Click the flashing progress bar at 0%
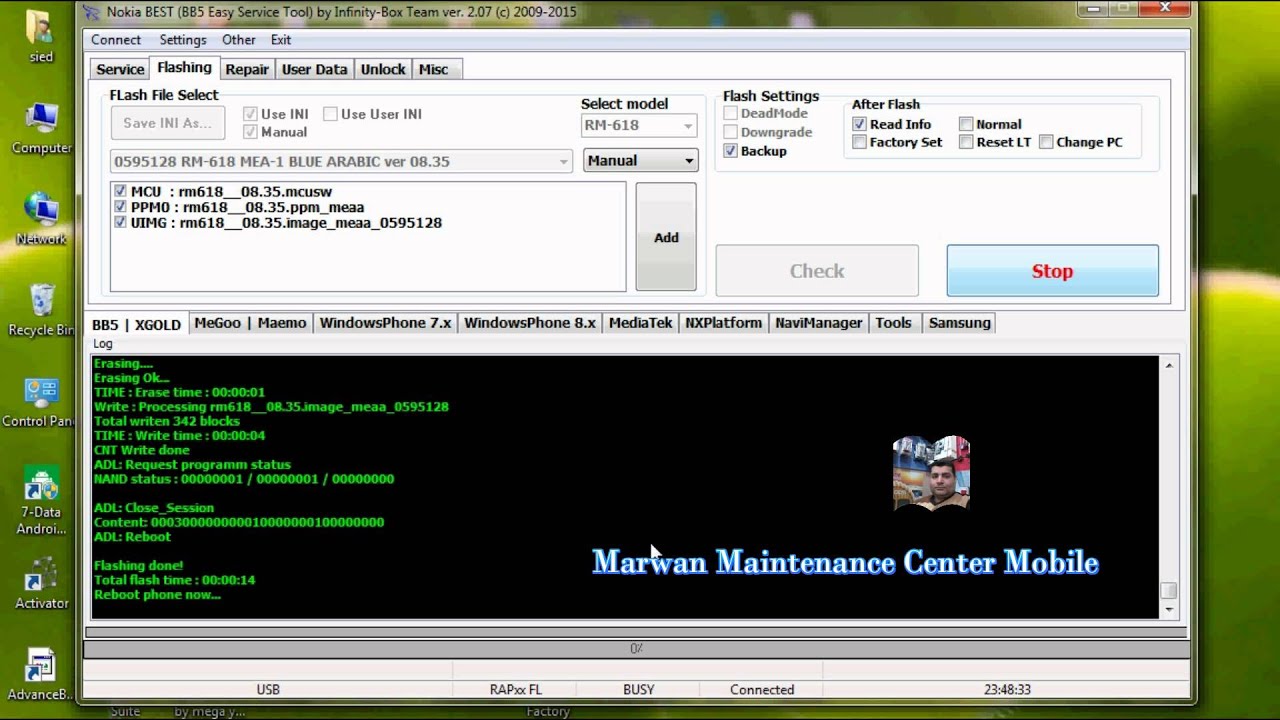 (636, 649)
